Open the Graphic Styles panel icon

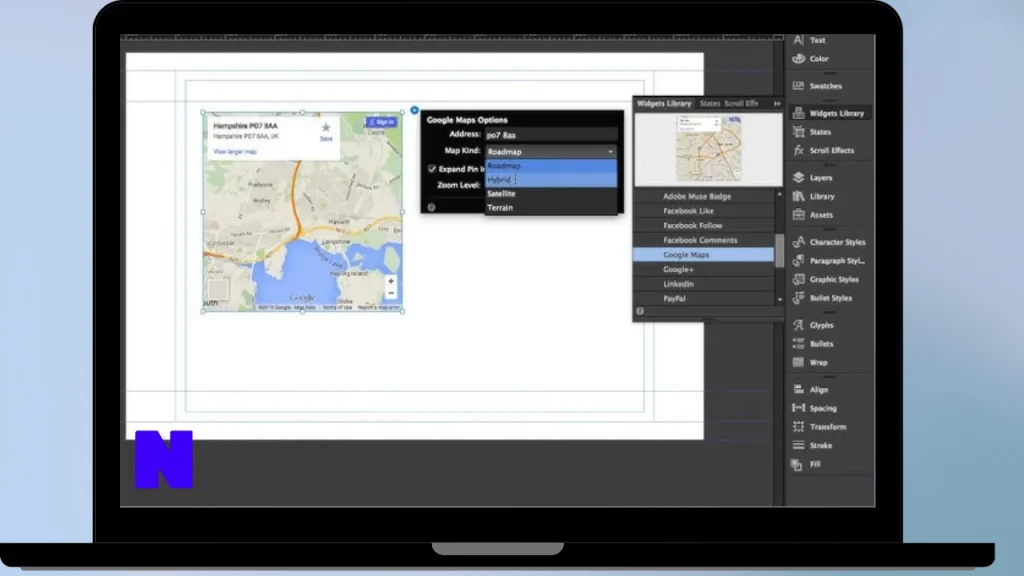[798, 279]
